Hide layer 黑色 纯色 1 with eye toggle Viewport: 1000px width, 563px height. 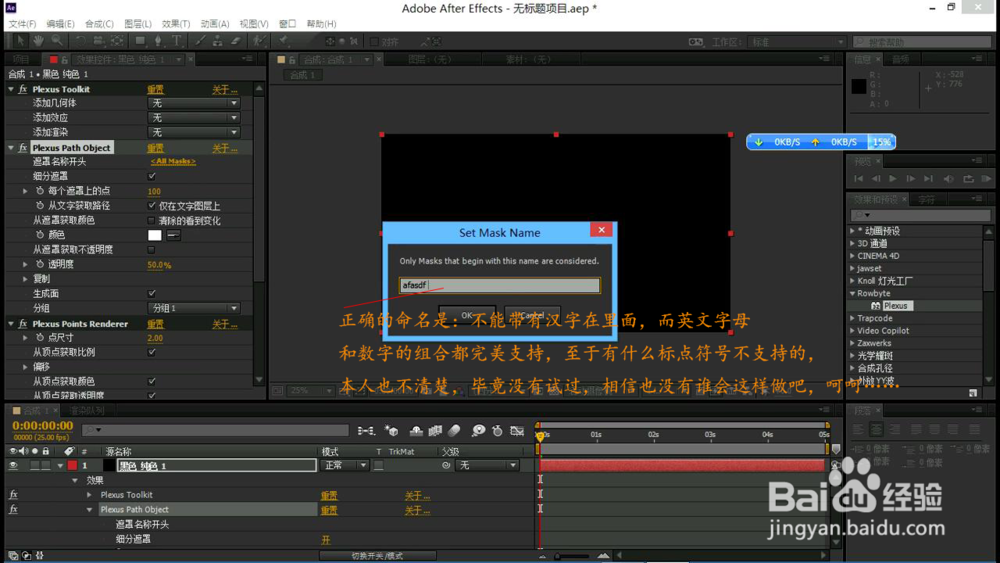[x=13, y=465]
